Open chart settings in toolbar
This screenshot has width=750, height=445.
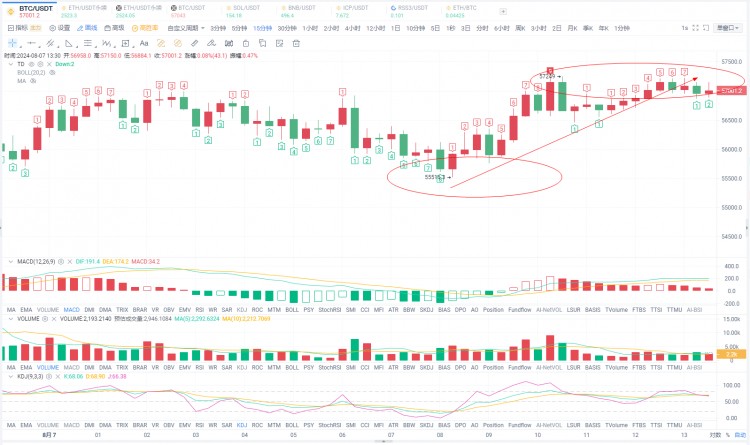[x=60, y=28]
